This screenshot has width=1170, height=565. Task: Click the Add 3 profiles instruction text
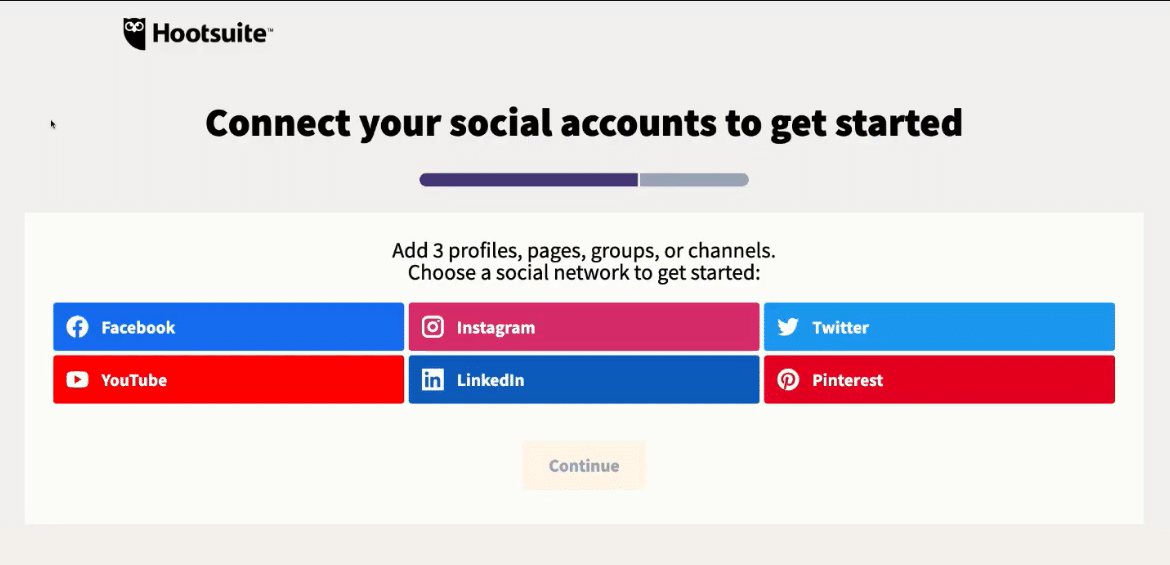coord(584,250)
